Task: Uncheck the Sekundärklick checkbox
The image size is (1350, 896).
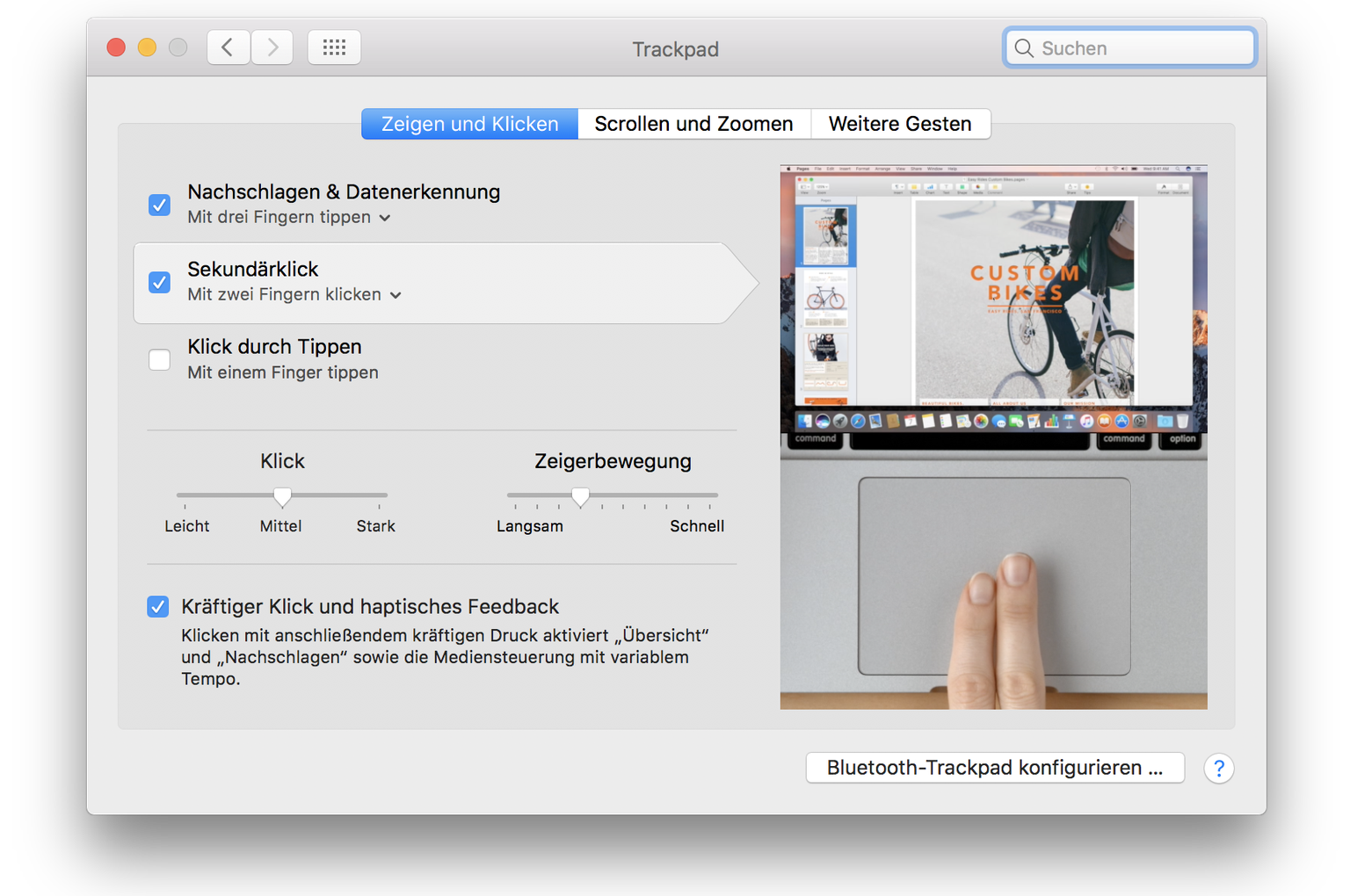Action: point(159,282)
